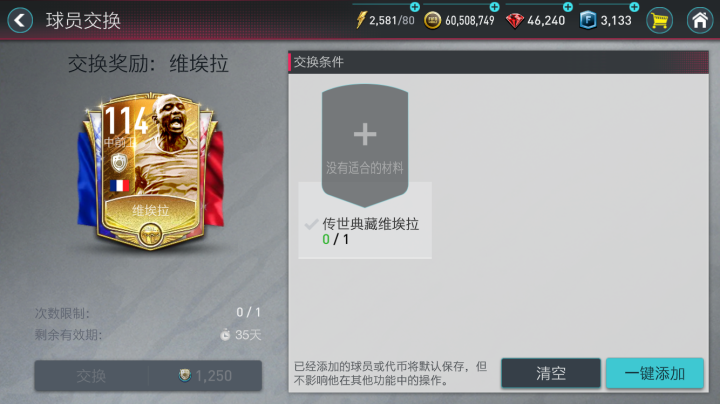720x404 pixels.
Task: Go back using the arrow icon
Action: 20,20
